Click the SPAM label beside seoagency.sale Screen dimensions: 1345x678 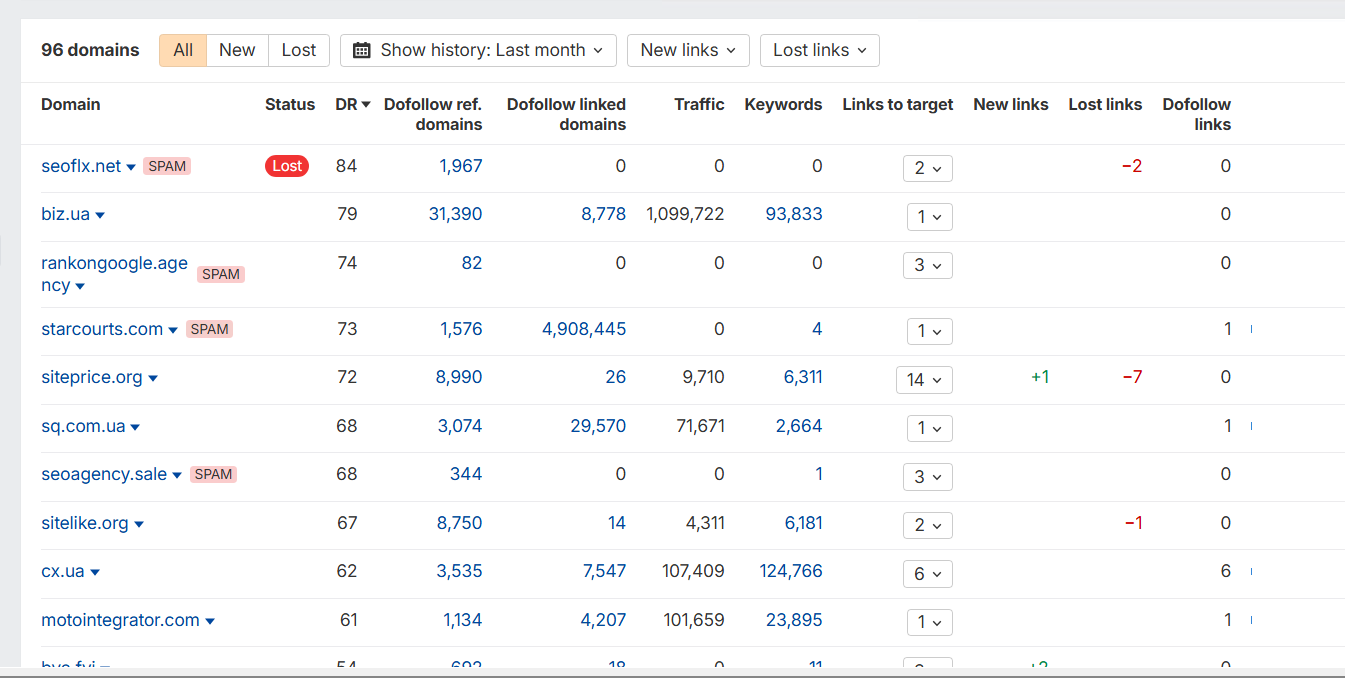click(x=213, y=474)
